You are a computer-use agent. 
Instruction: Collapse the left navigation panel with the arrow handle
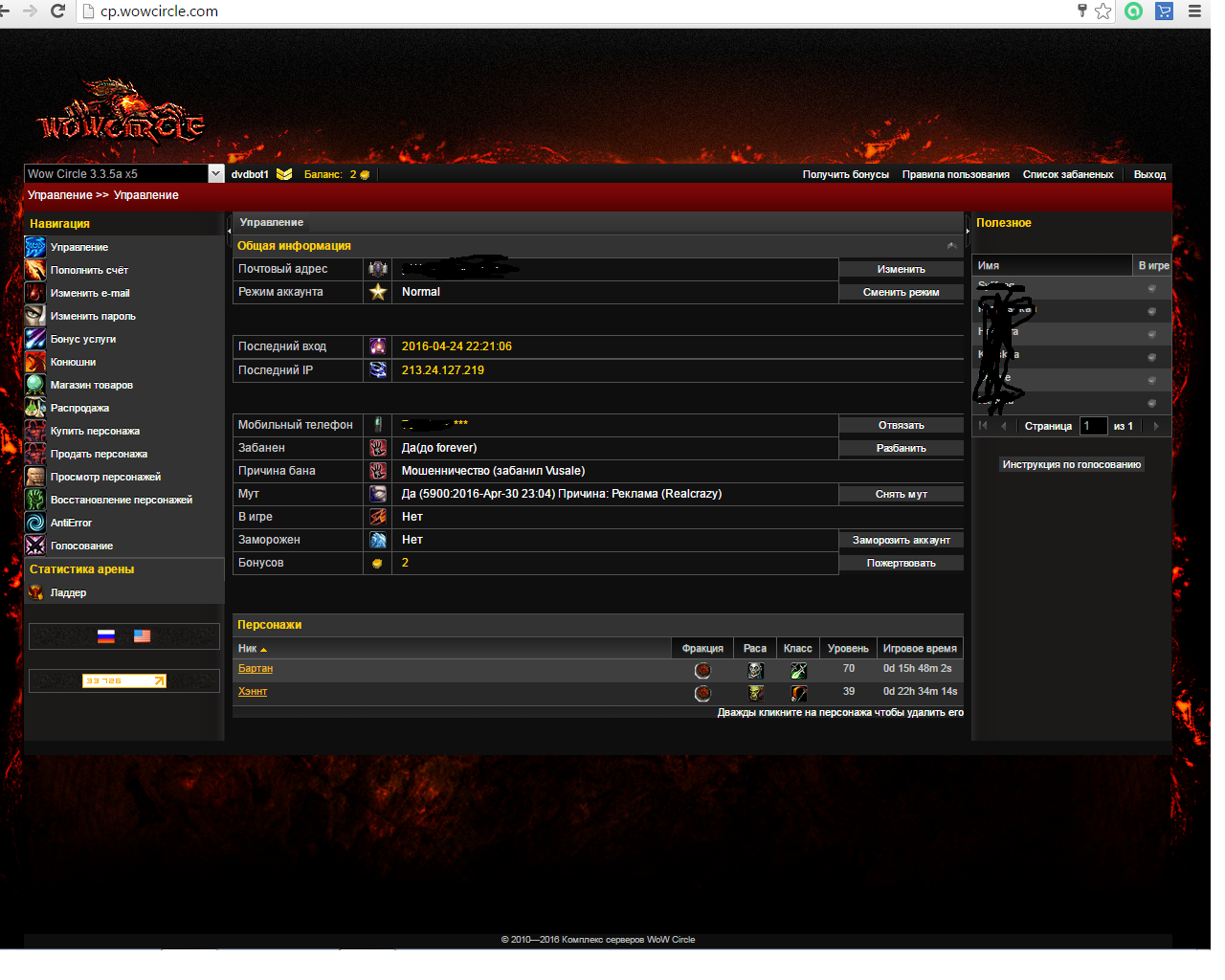tap(229, 231)
